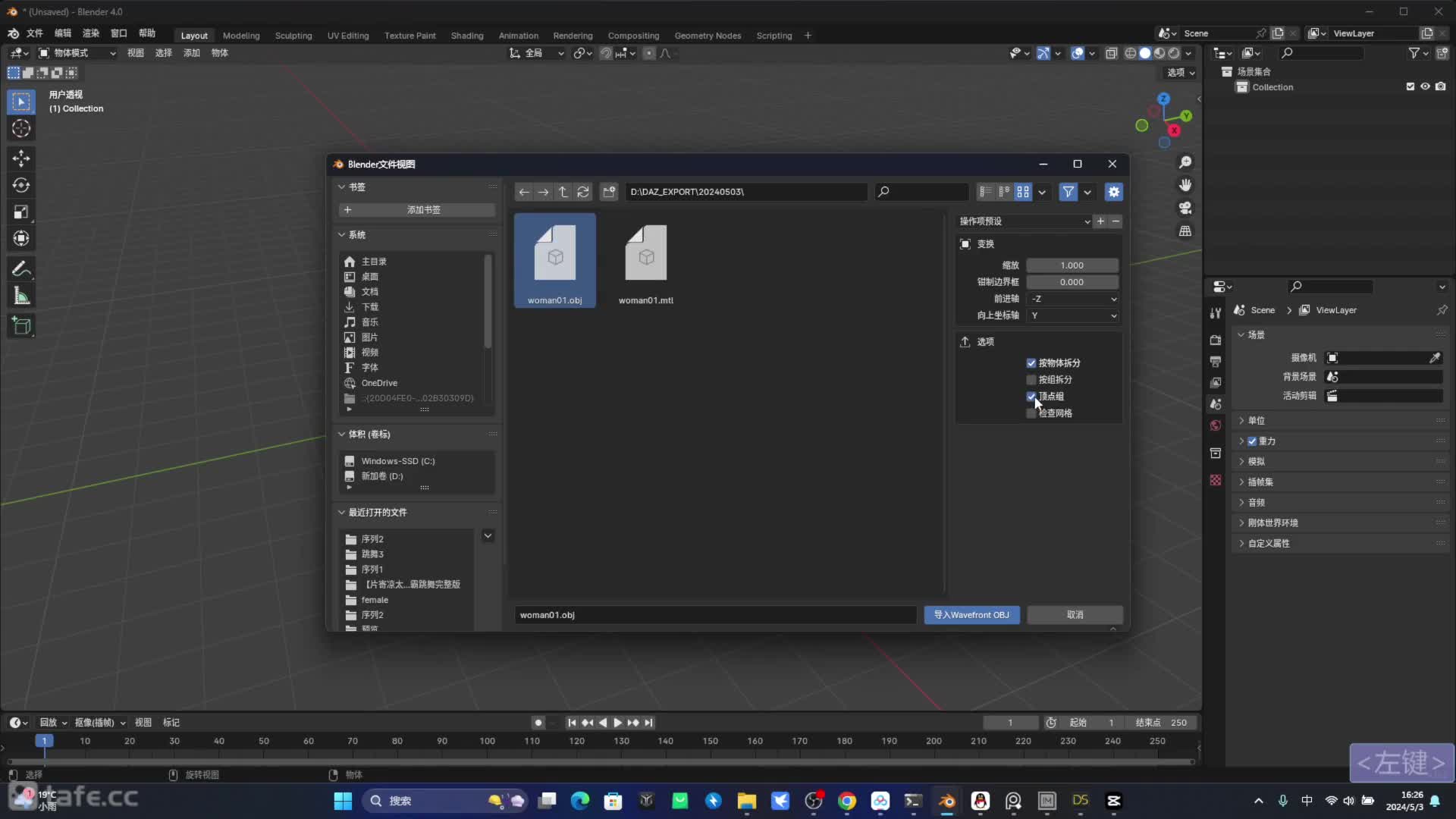Screen dimensions: 1456x819
Task: Collapse the 最近打开的文件 section
Action: [x=341, y=513]
